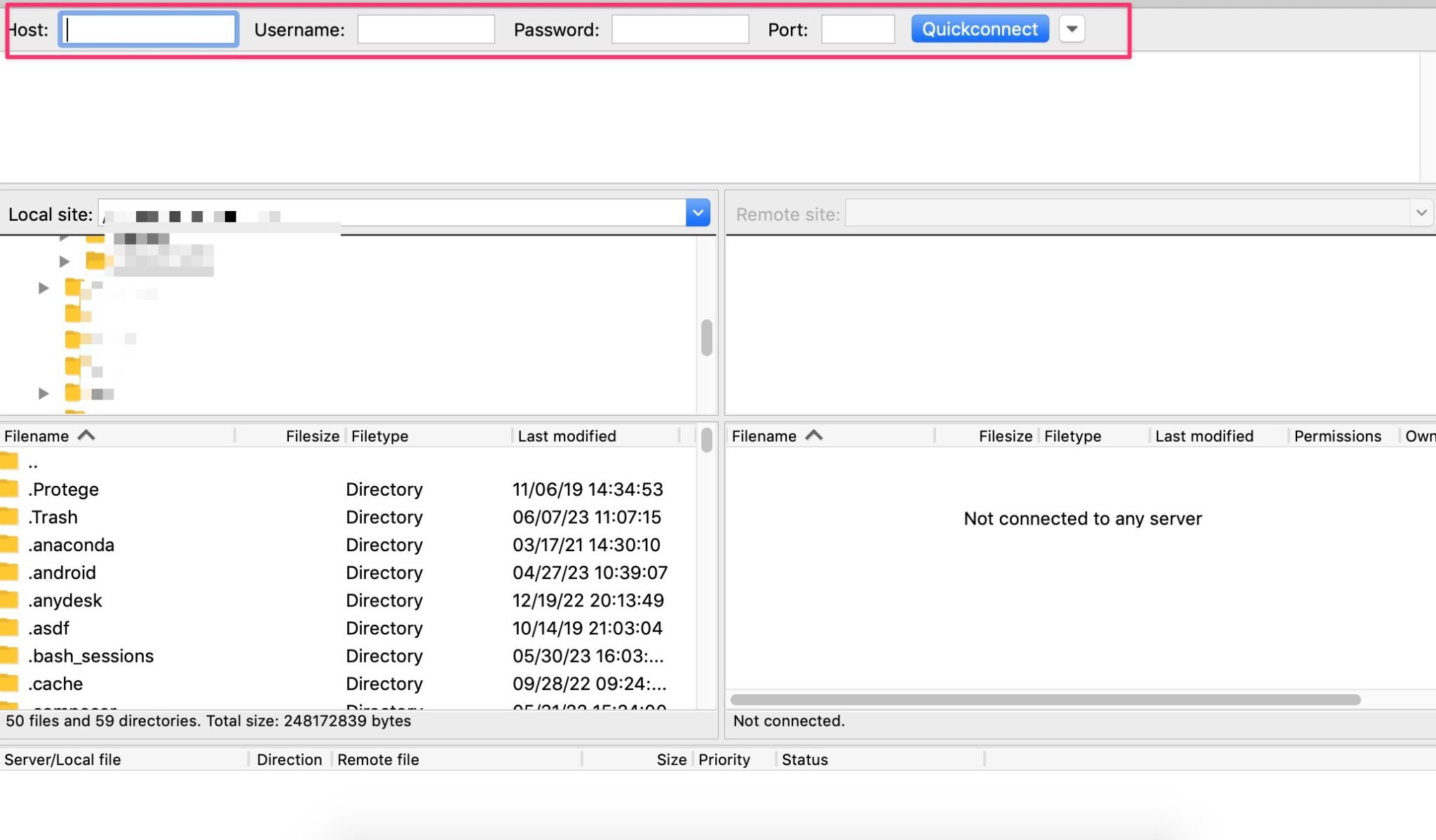1436x840 pixels.
Task: Sort local files by Last modified column
Action: 567,436
